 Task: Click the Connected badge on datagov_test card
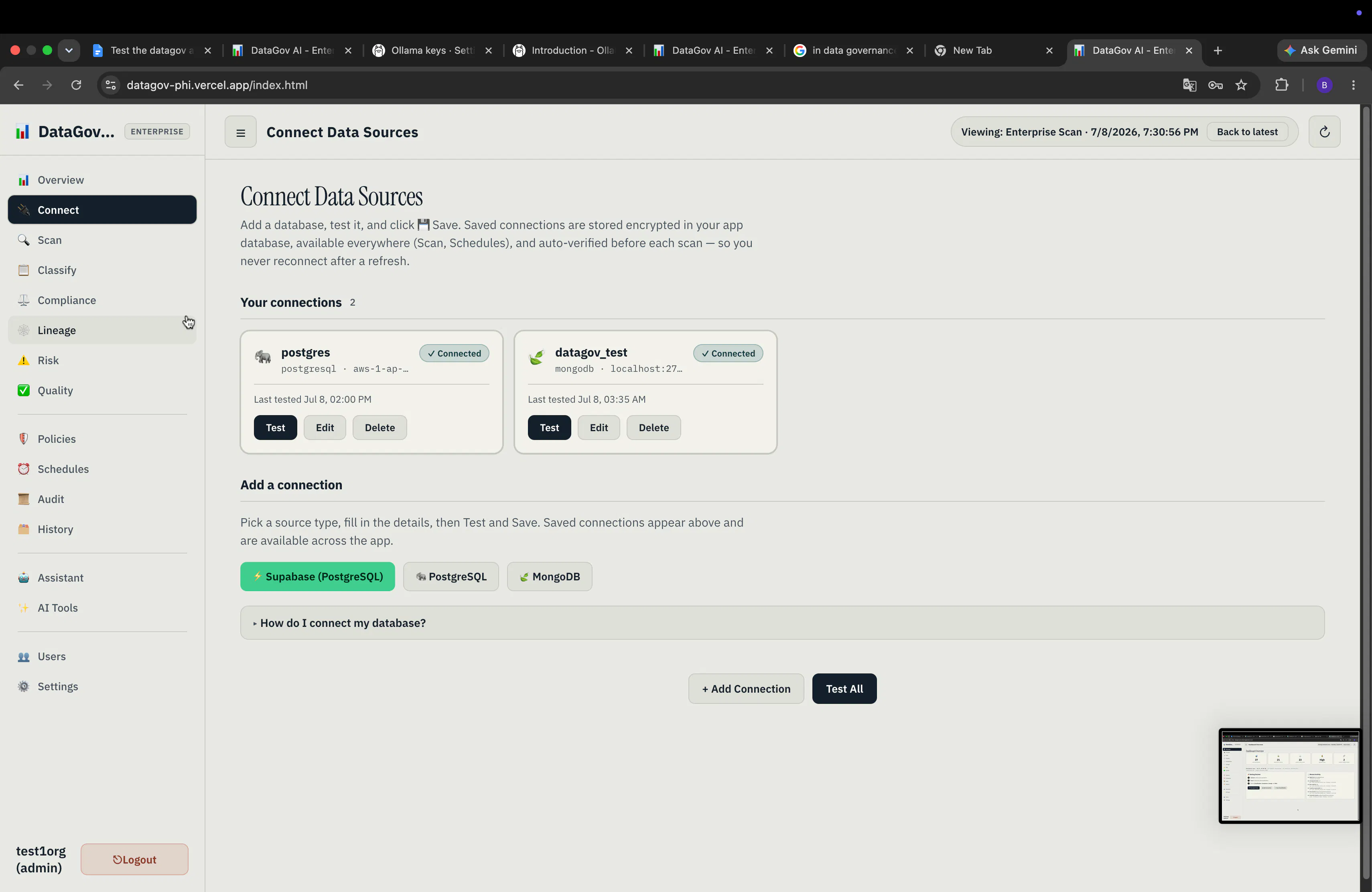[728, 353]
